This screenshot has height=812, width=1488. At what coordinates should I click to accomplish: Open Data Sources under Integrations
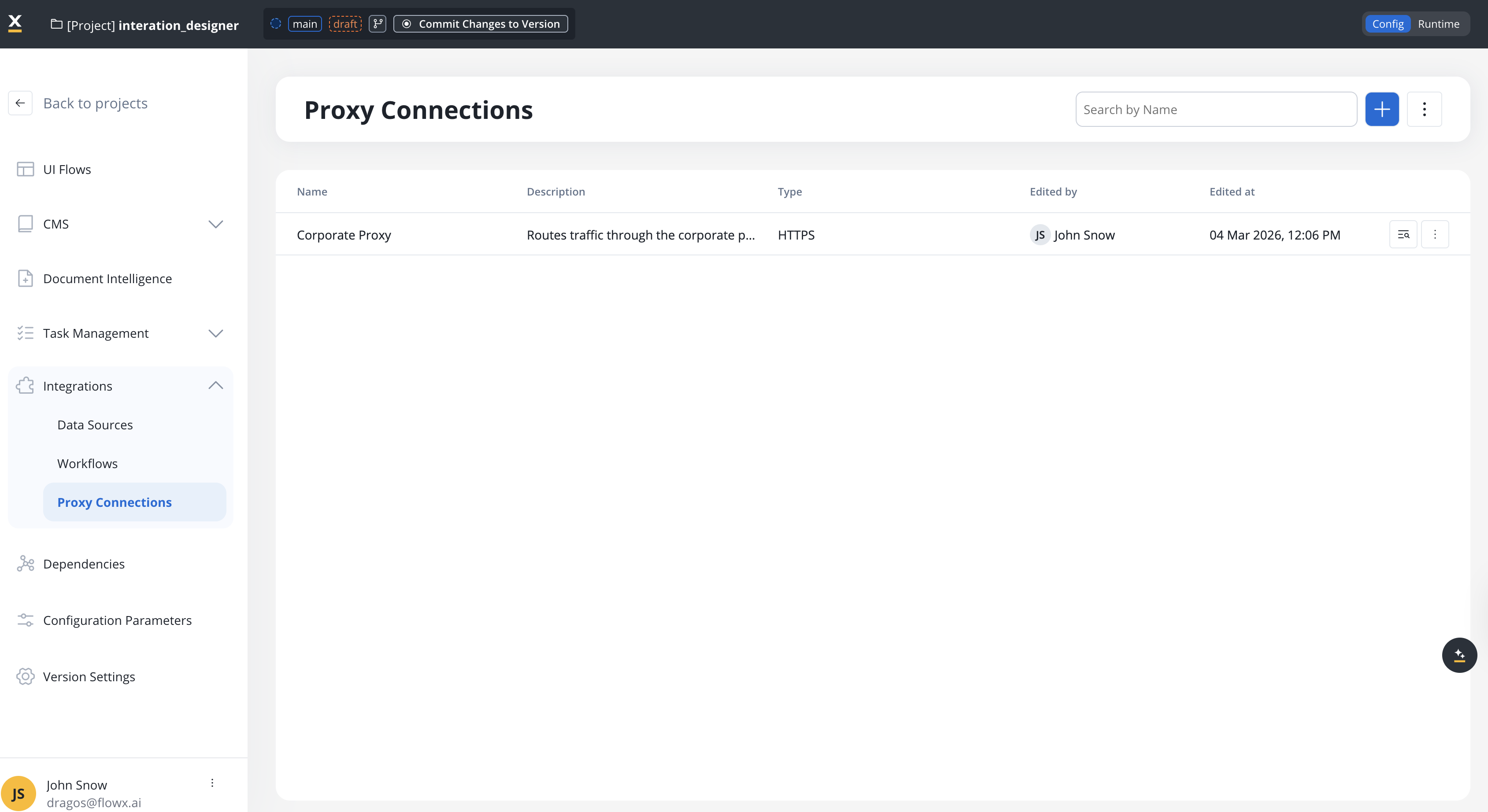point(95,424)
